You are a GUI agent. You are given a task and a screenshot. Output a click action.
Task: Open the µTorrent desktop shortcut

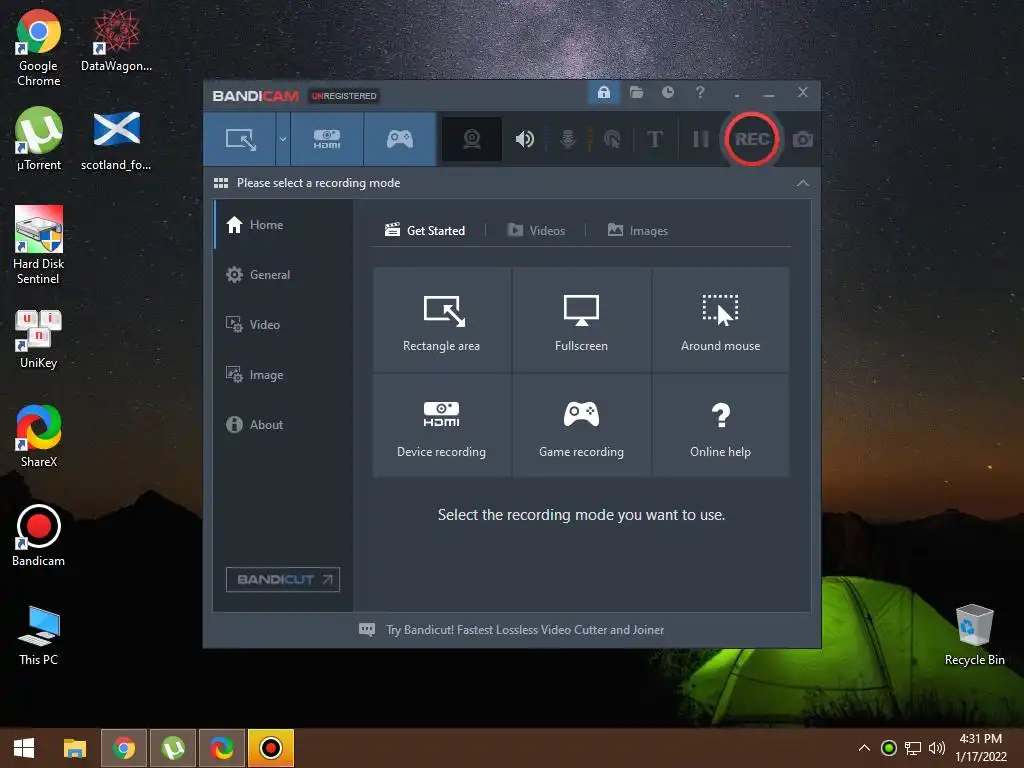tap(39, 139)
